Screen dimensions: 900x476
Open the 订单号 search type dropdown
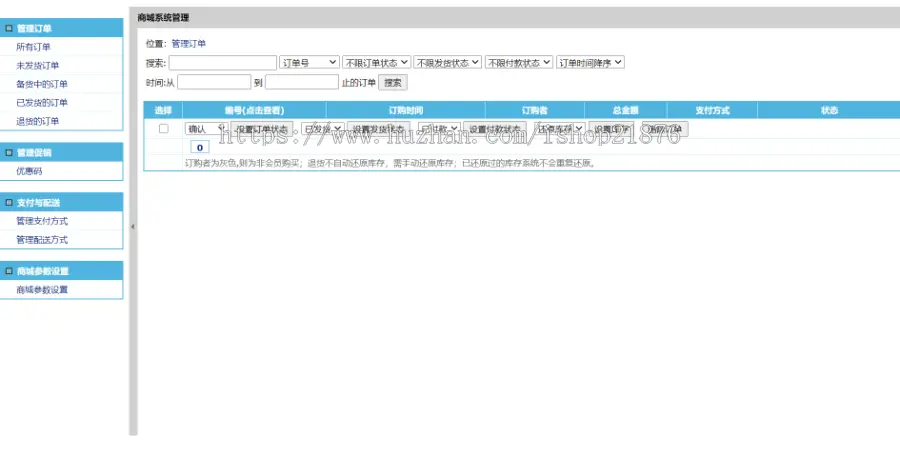point(309,63)
